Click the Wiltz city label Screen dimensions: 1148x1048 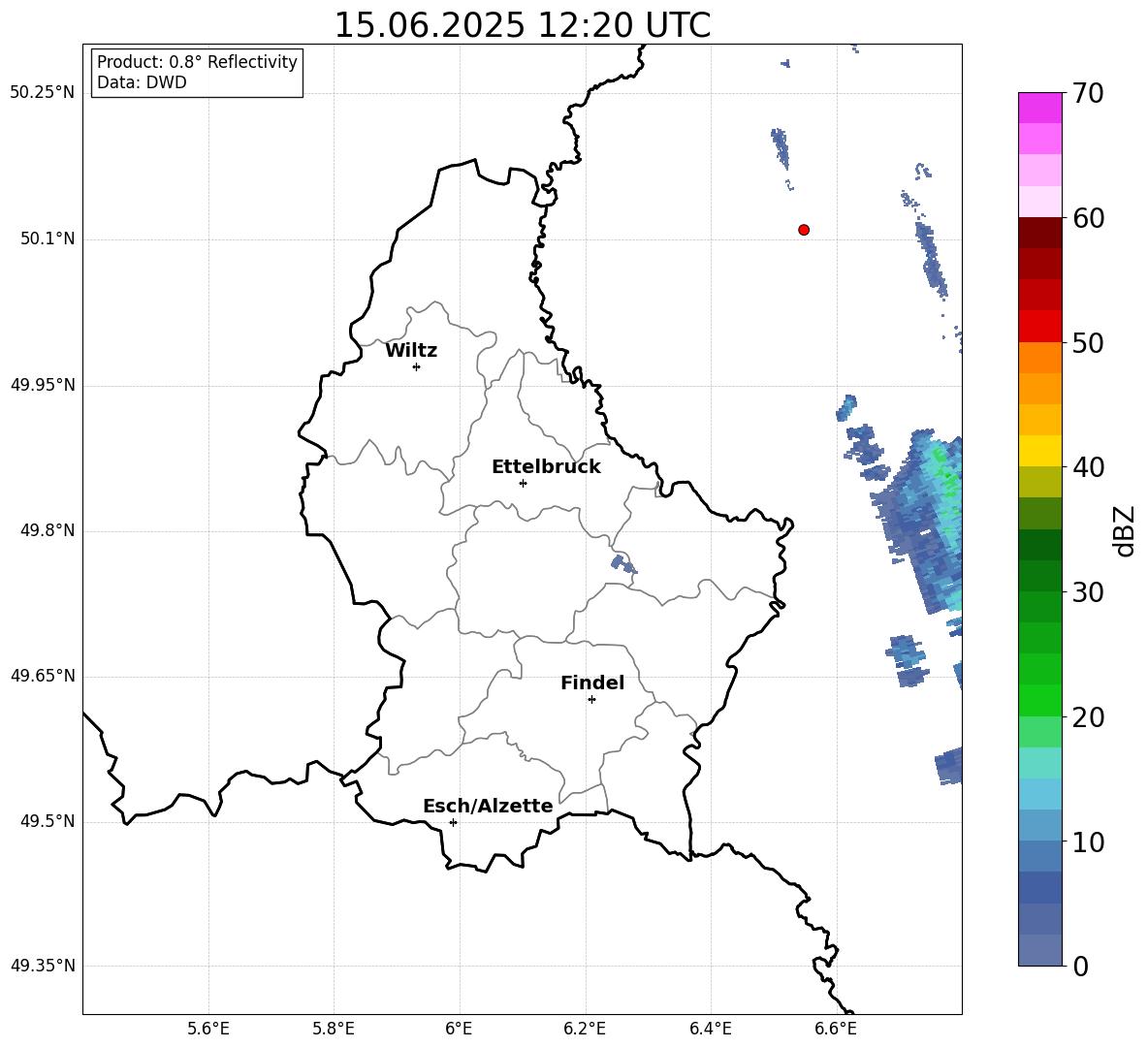point(411,351)
